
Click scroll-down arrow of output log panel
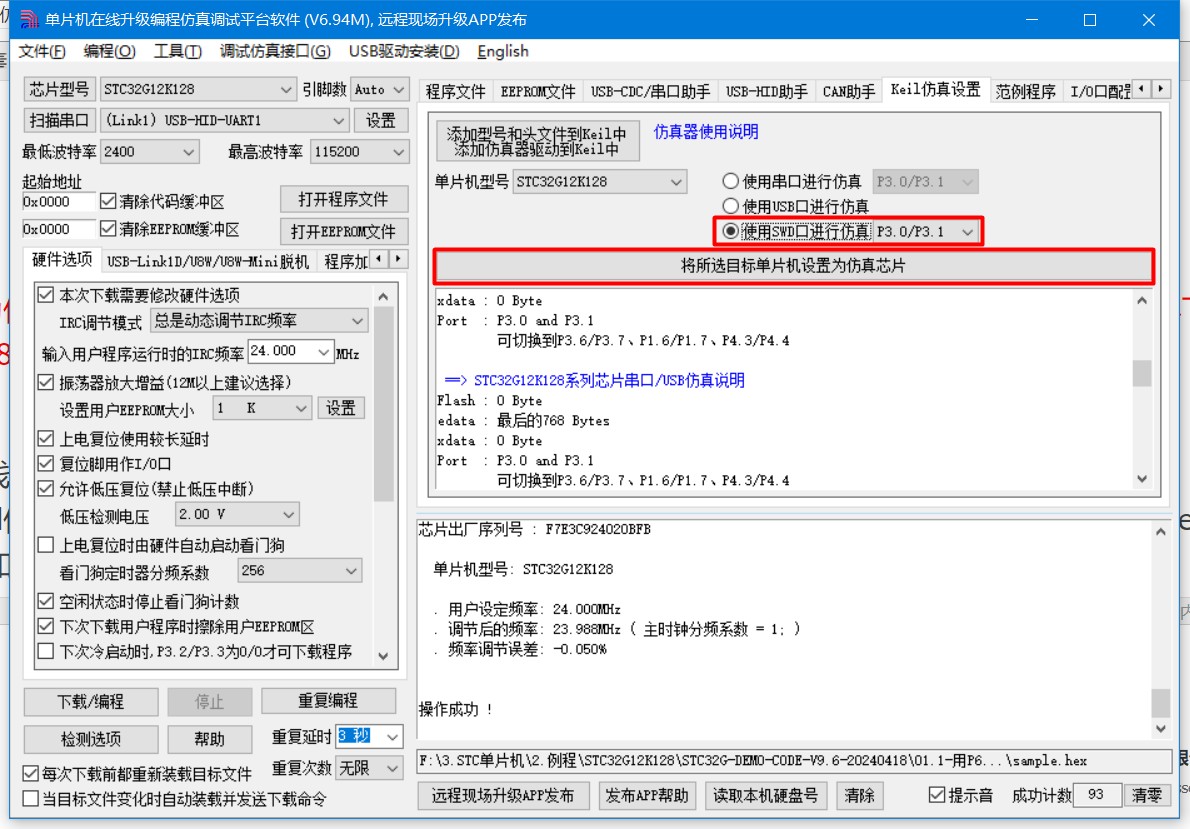[1160, 728]
